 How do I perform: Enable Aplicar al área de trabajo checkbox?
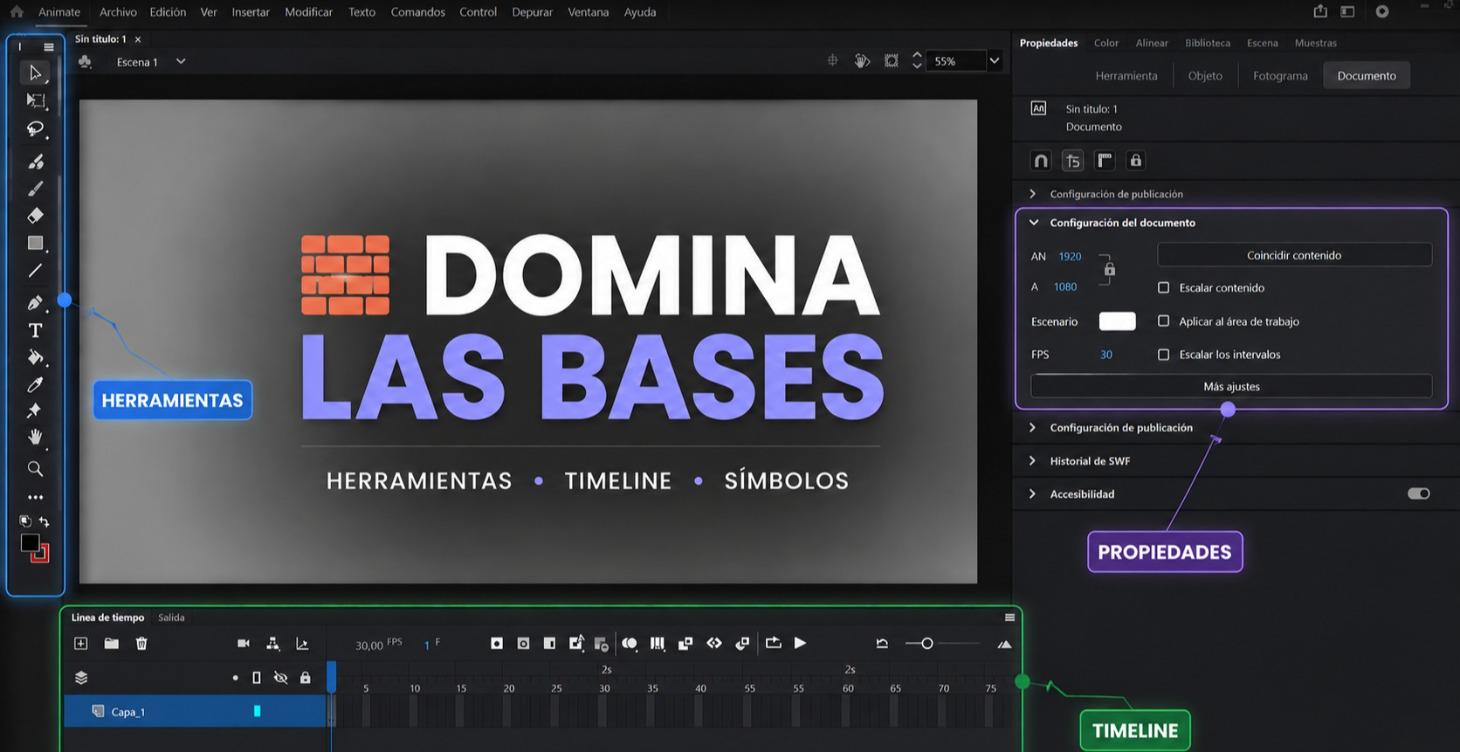tap(1163, 321)
